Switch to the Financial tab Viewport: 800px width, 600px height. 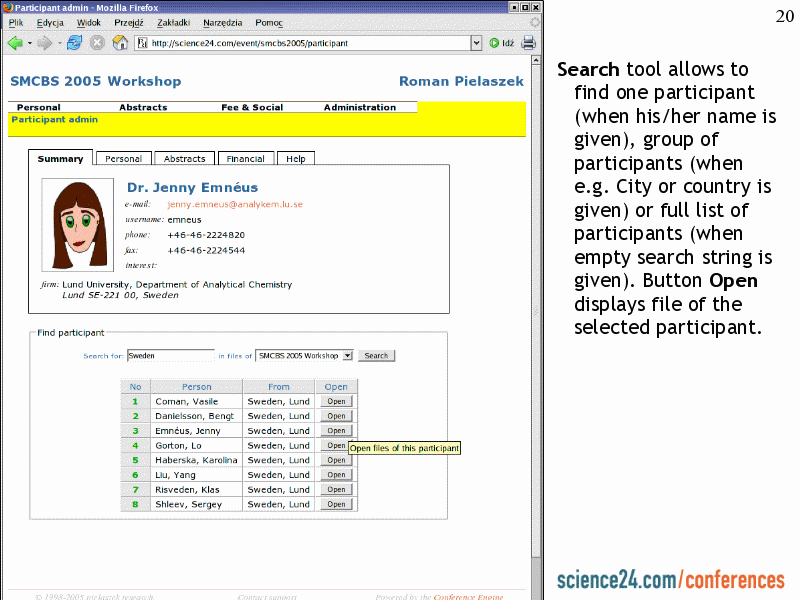pos(245,158)
